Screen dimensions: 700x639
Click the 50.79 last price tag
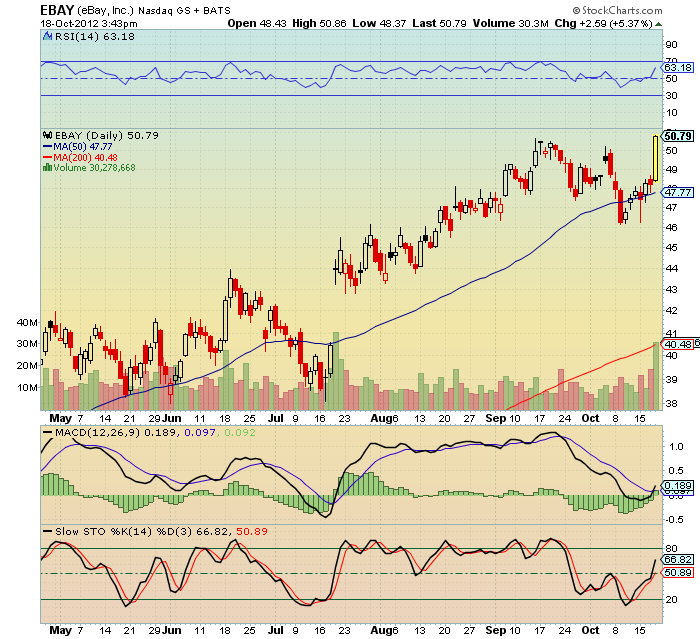(678, 136)
